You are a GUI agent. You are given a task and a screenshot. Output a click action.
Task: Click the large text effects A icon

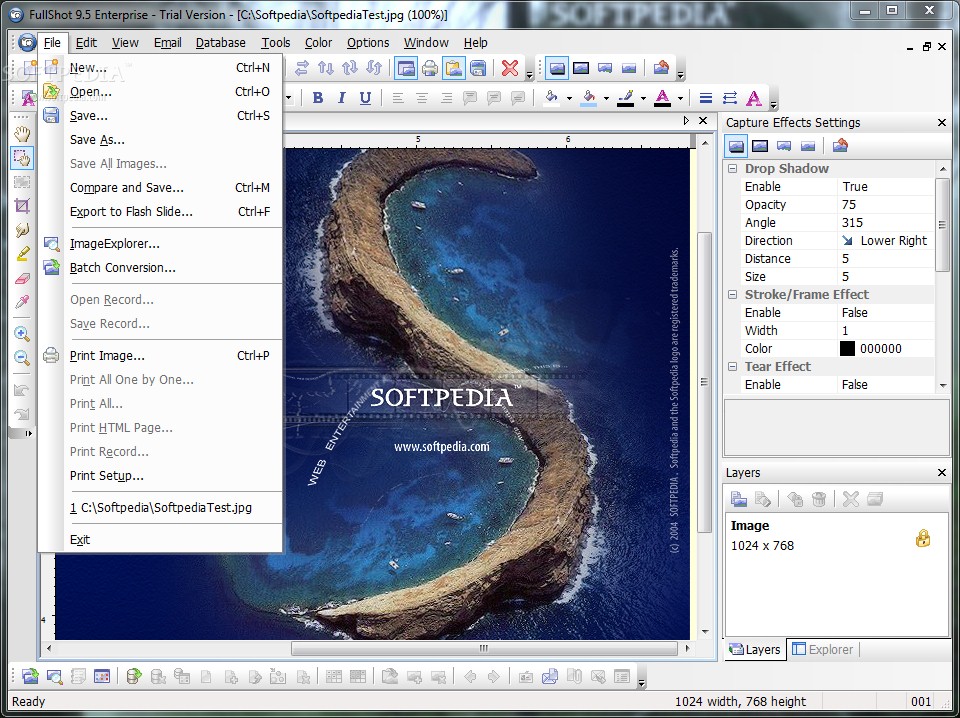754,98
